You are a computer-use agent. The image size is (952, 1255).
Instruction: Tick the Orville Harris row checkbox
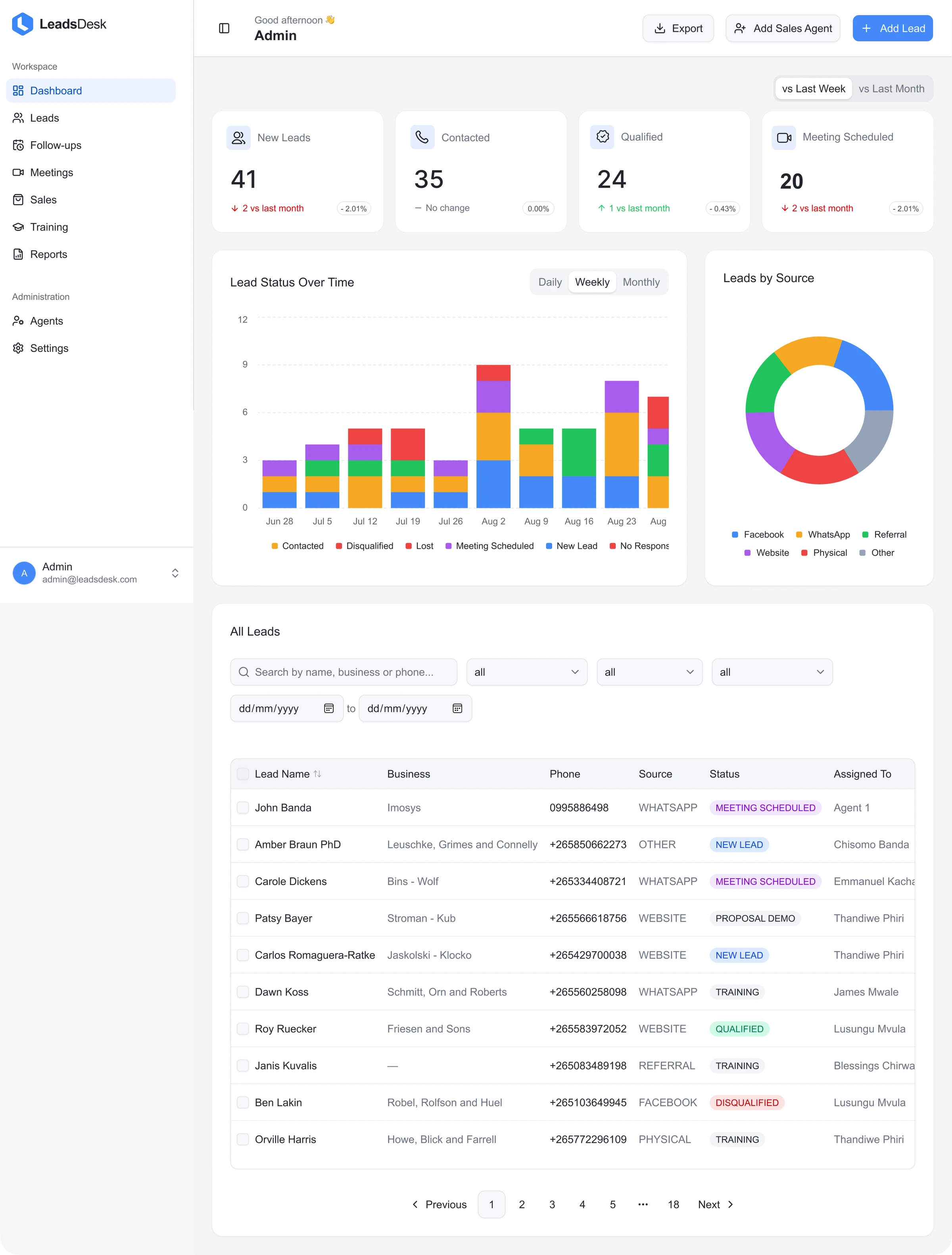tap(243, 1140)
